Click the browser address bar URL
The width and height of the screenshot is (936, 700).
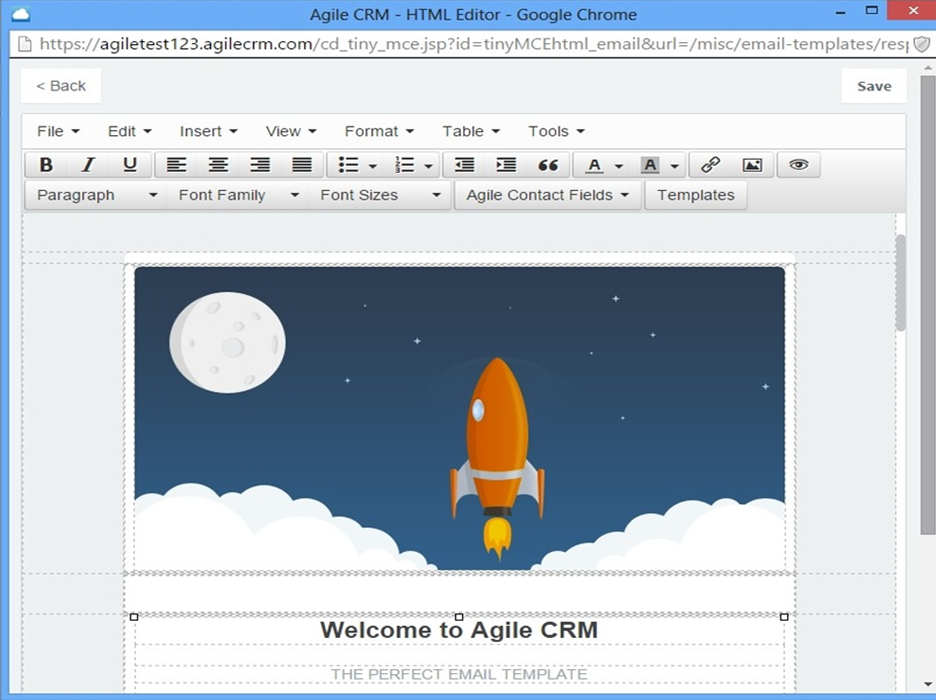pos(473,44)
